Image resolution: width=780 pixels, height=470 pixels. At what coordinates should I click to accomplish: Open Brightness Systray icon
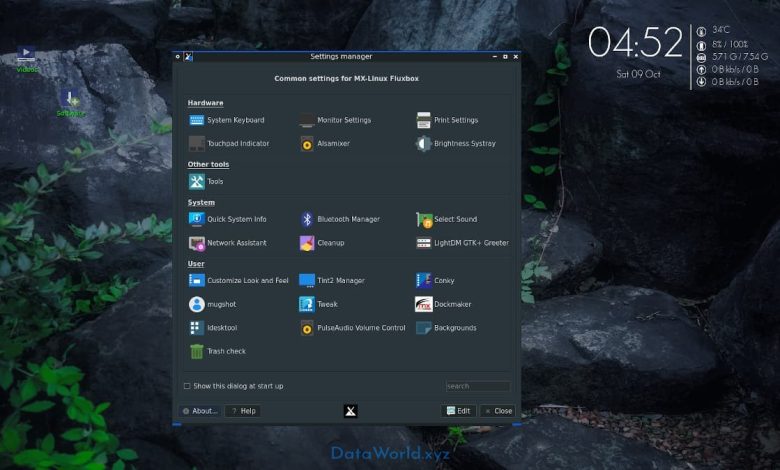pyautogui.click(x=424, y=143)
